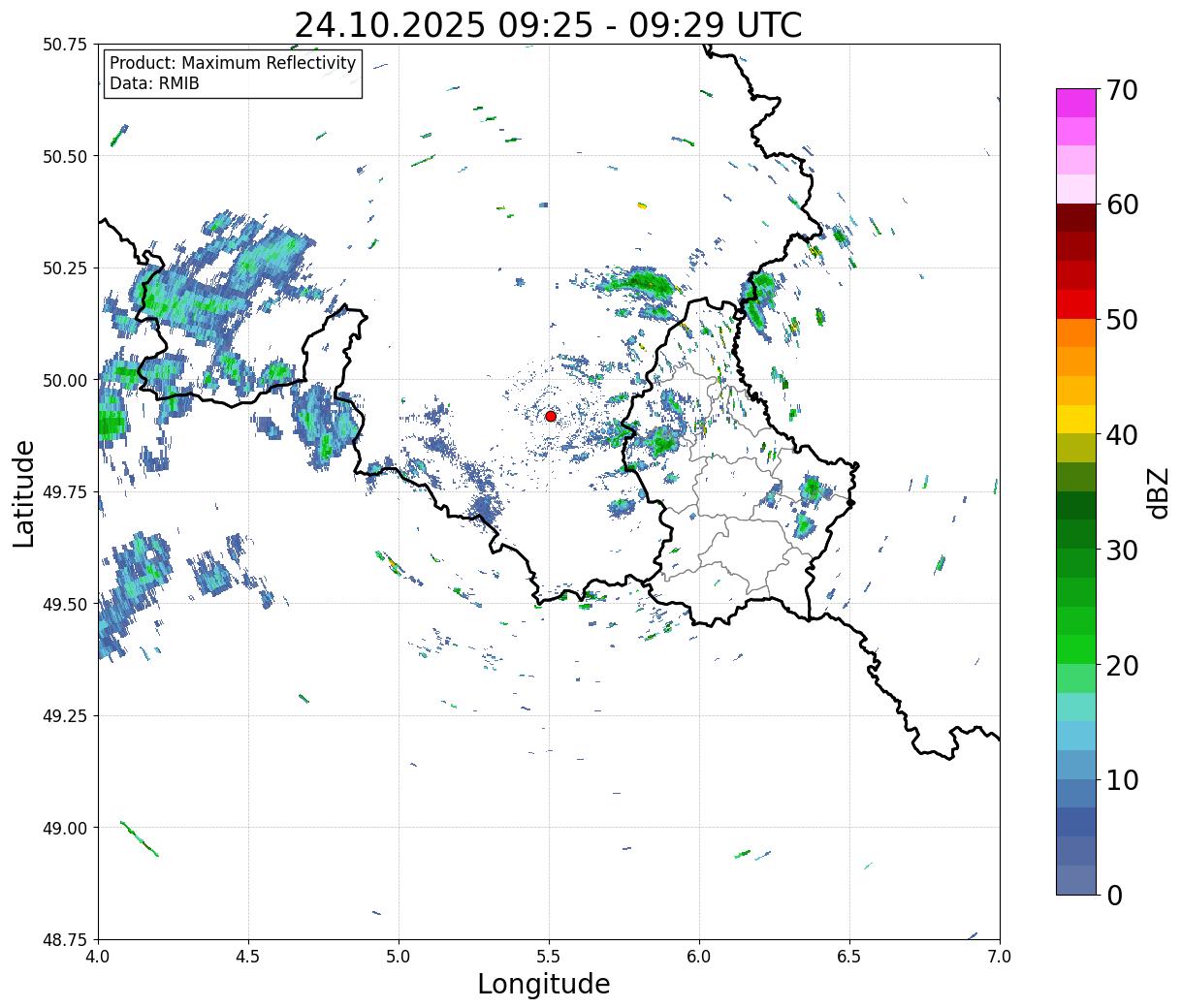This screenshot has width=1182, height=1008.
Task: Select the blue 10 dBZ colorbar band
Action: (1076, 765)
